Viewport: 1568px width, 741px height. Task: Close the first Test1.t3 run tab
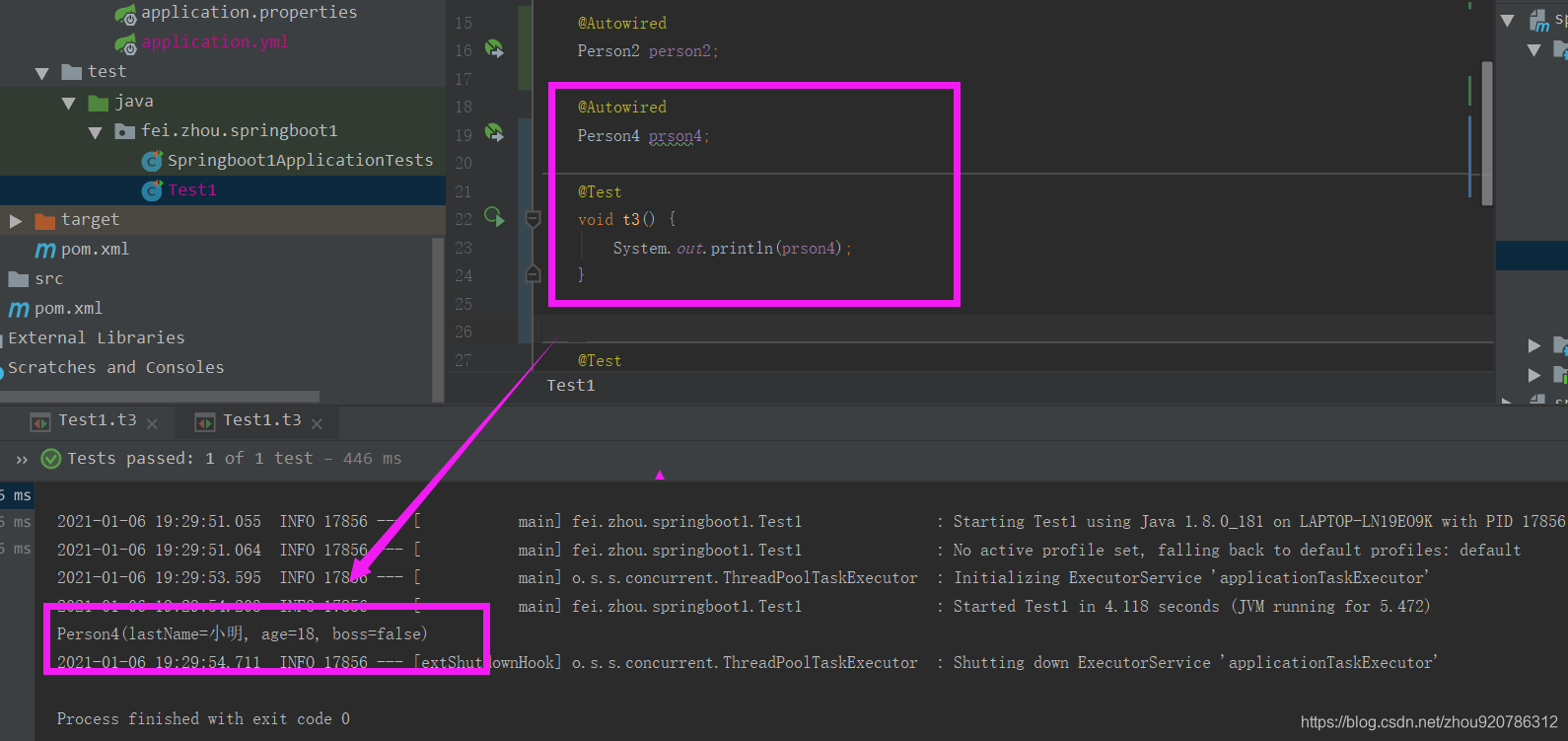[x=152, y=424]
